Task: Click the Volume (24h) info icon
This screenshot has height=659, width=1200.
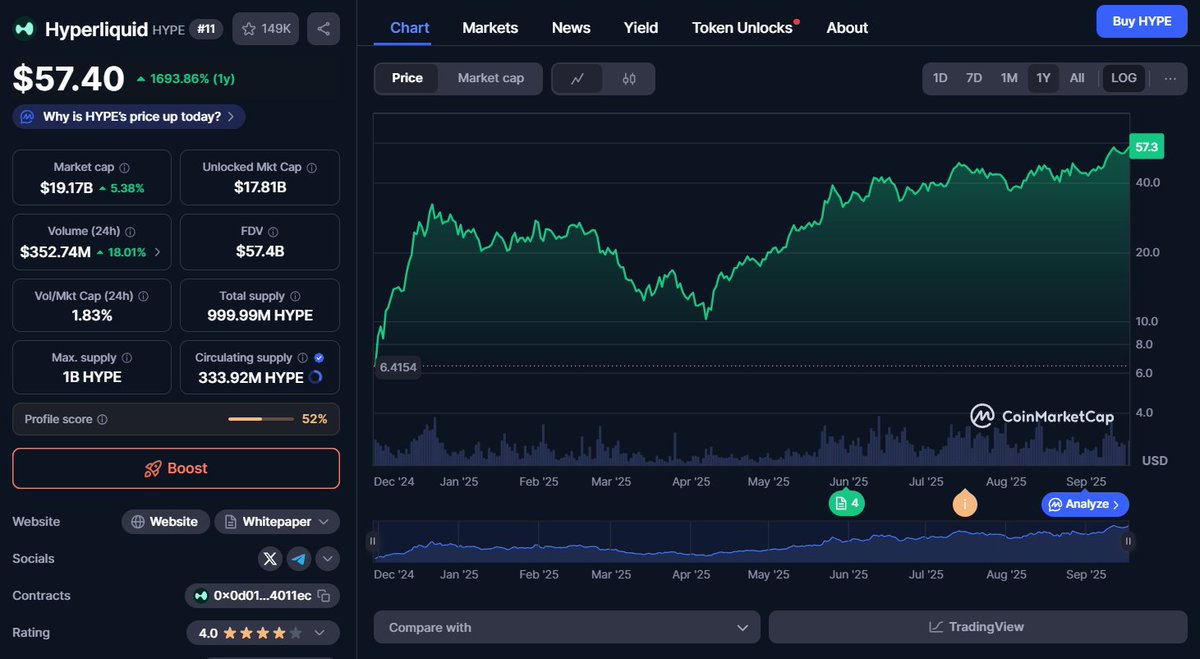Action: (x=131, y=232)
